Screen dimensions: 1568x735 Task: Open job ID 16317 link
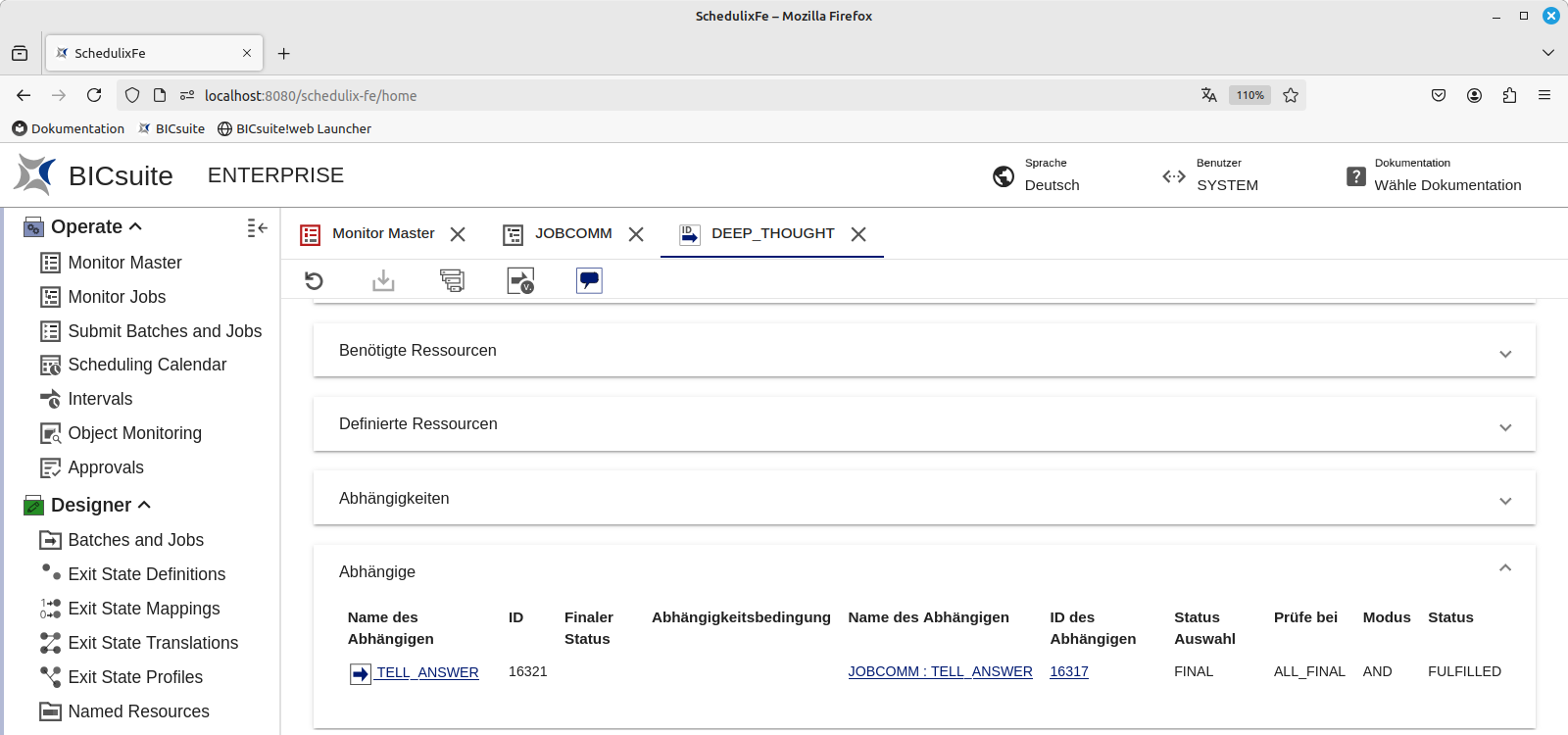(1068, 671)
